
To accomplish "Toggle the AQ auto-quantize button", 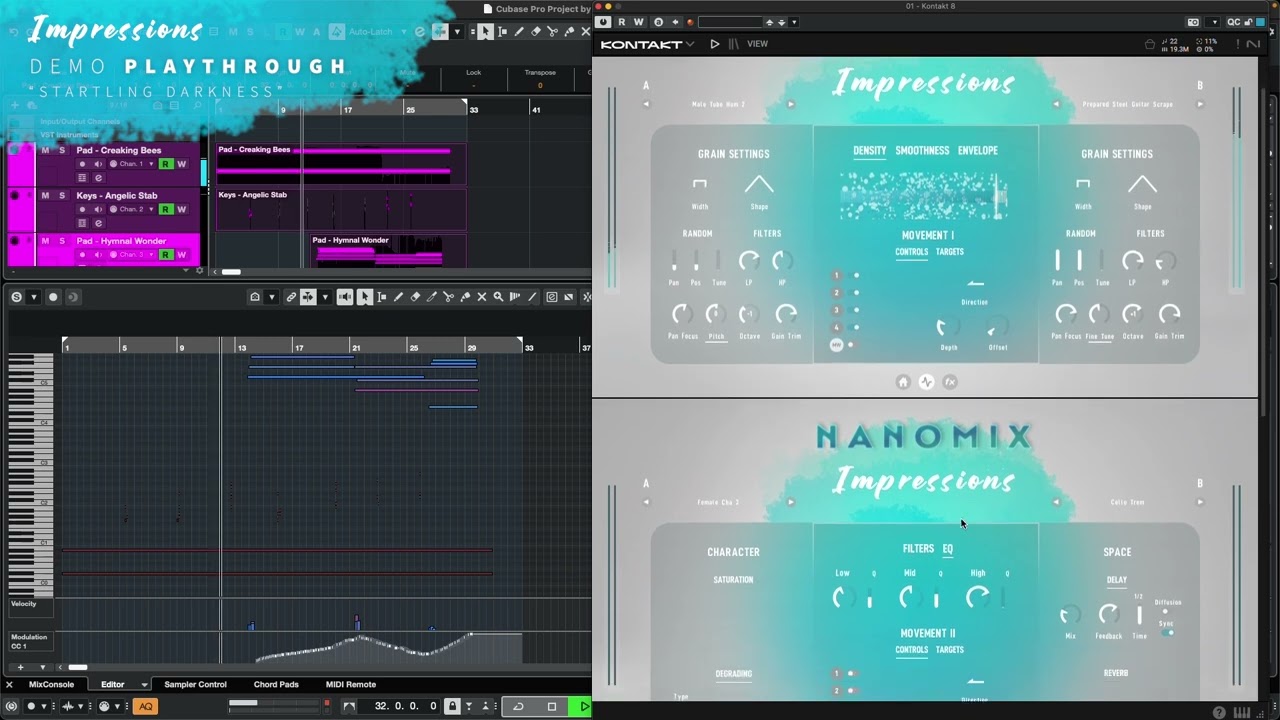I will 146,706.
